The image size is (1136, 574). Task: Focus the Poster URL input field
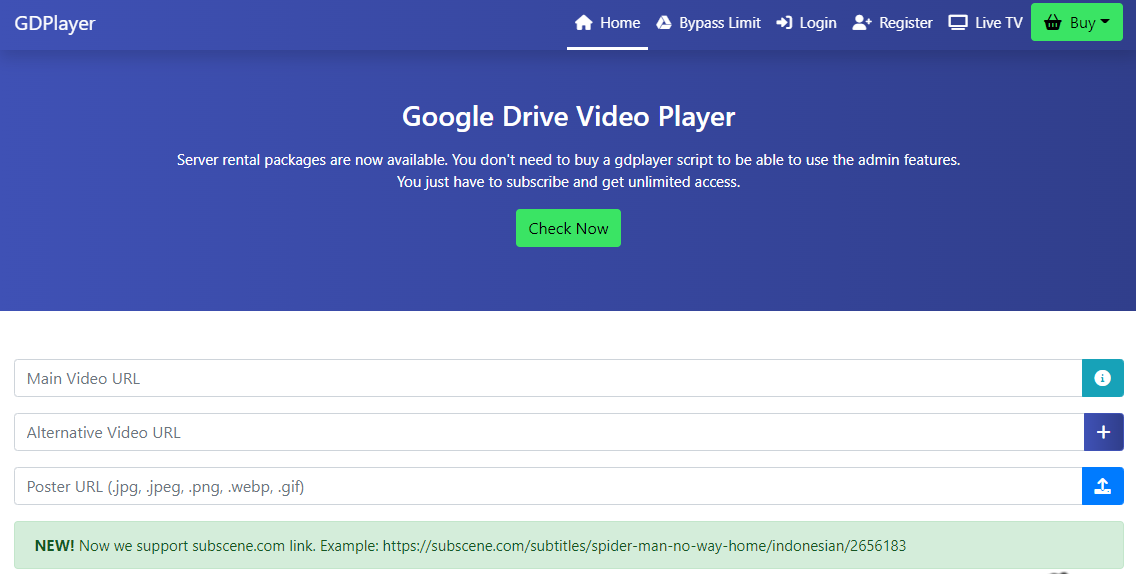pos(548,486)
